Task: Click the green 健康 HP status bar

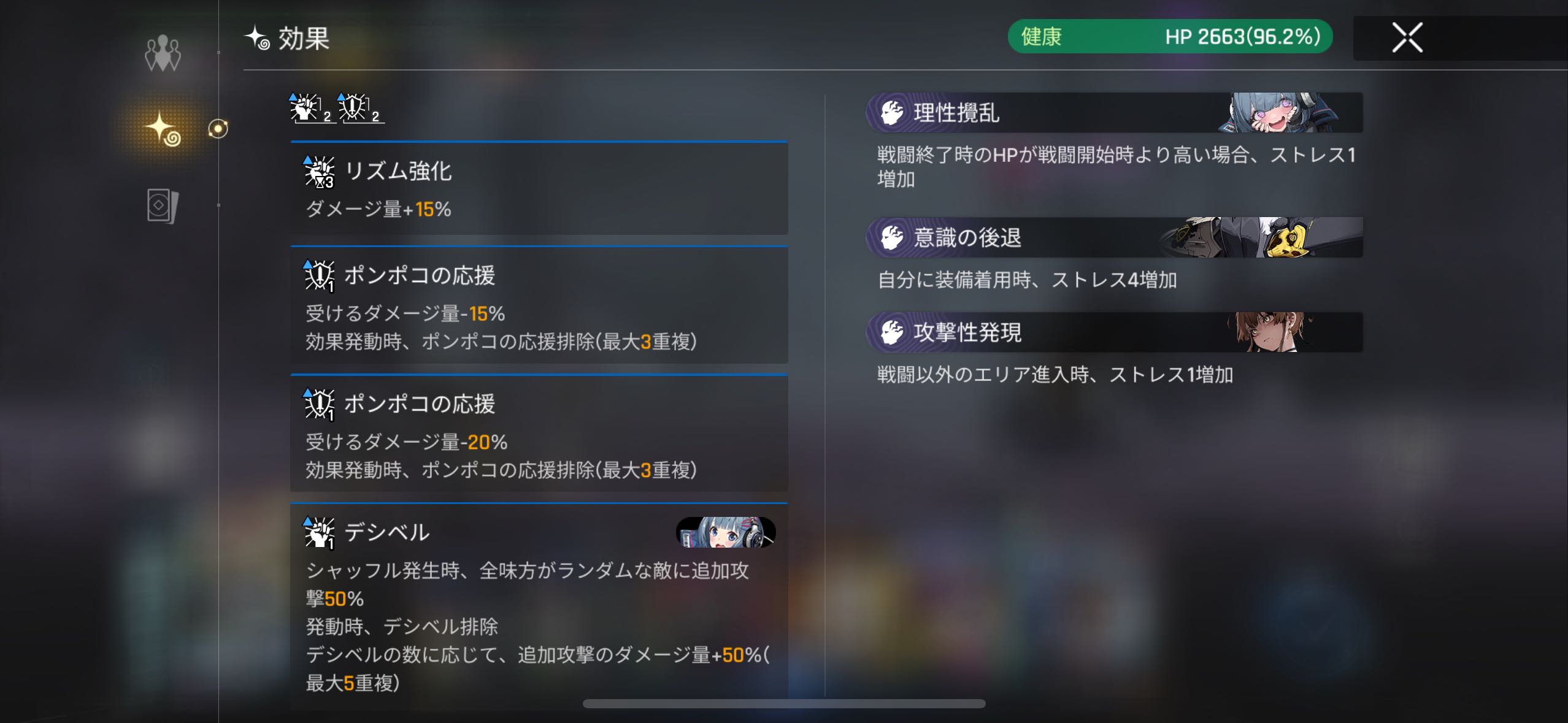Action: [1170, 37]
